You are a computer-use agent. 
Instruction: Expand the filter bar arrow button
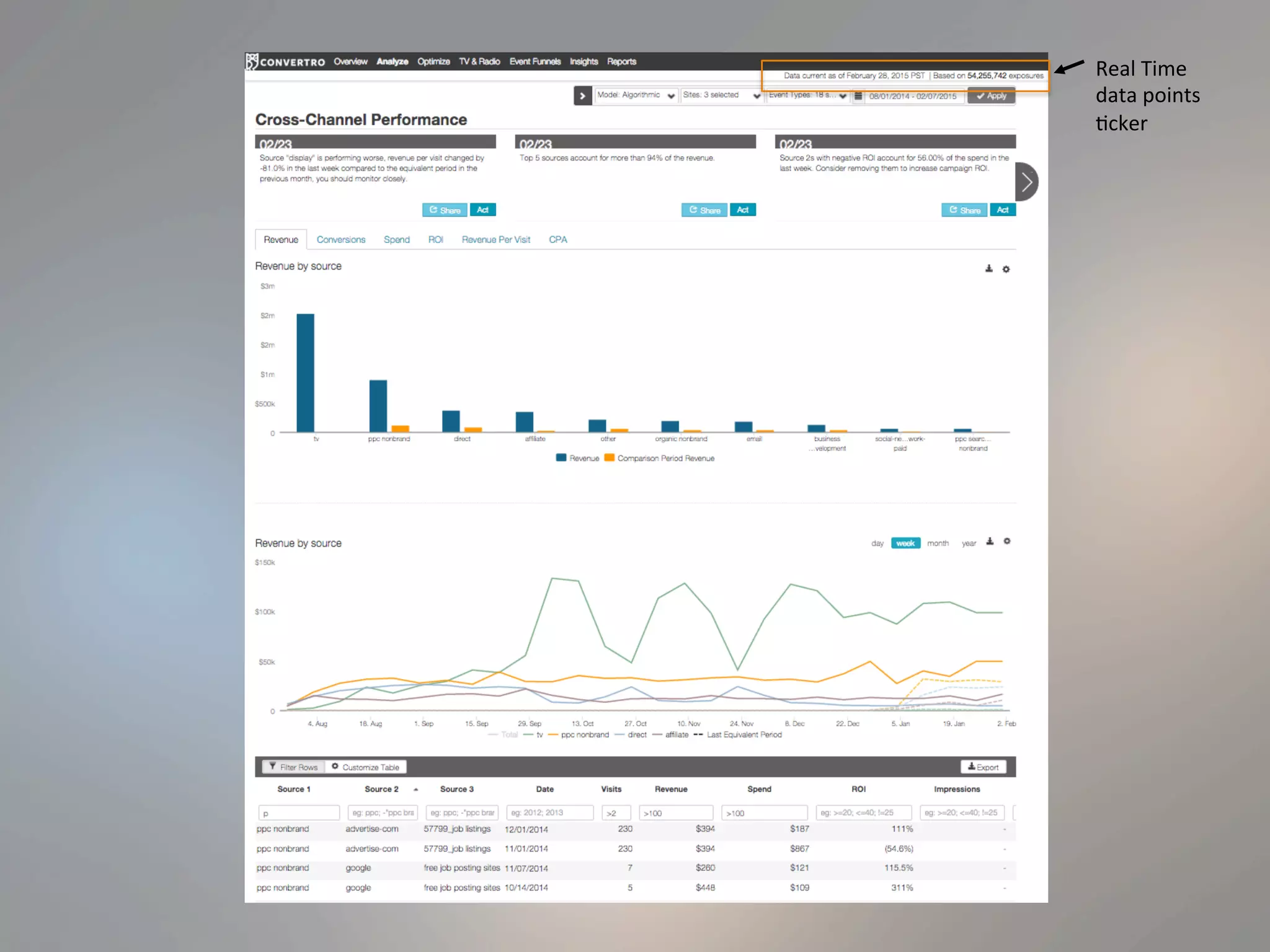[x=582, y=96]
